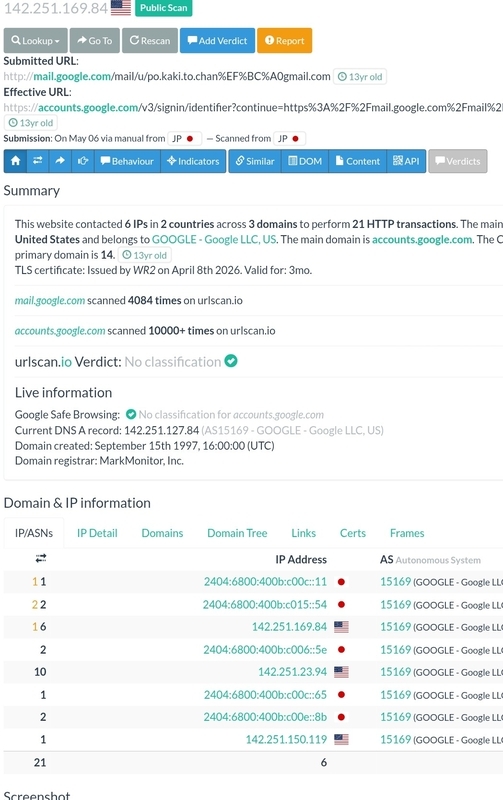The image size is (503, 800).
Task: Click 13yr old badge in Summary paragraph
Action: [x=144, y=255]
